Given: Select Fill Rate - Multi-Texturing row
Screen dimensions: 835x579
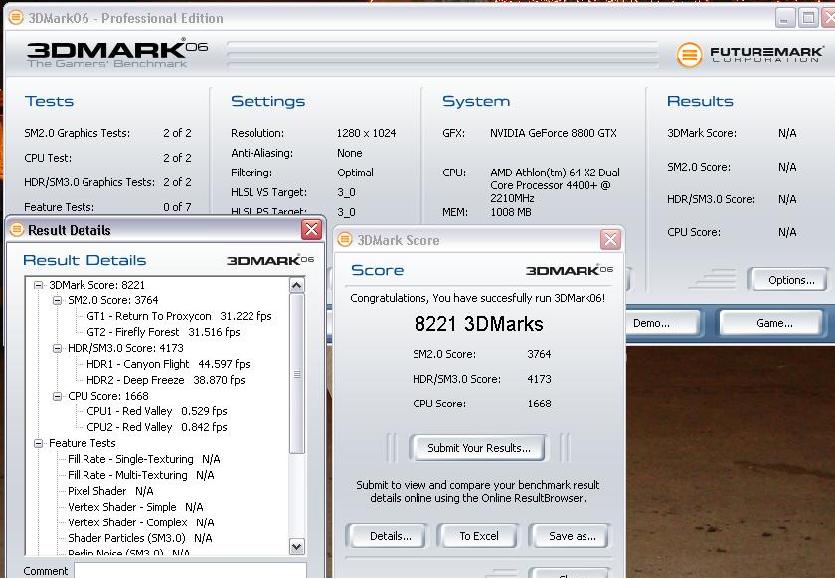Looking at the screenshot, I should point(141,475).
